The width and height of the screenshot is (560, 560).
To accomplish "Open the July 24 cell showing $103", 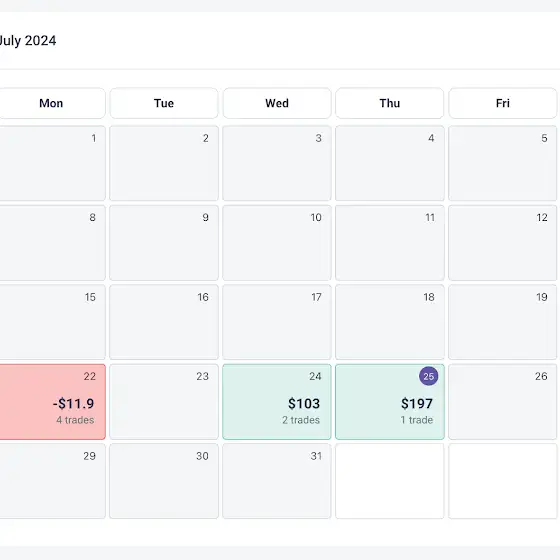I will (277, 402).
